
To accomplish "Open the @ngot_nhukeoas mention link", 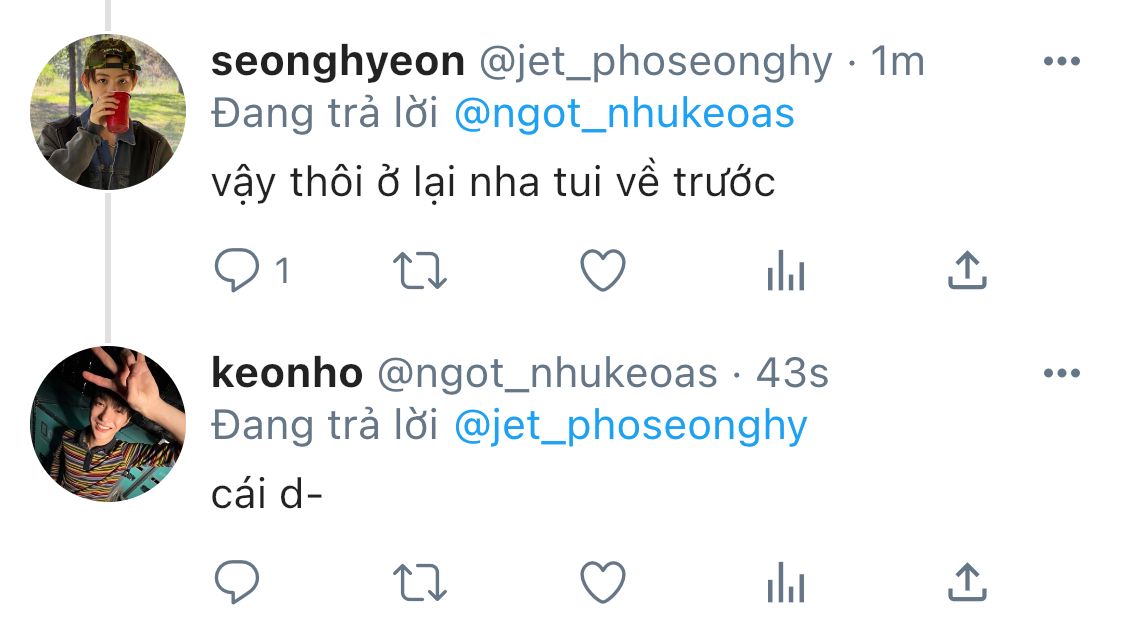I will click(x=624, y=114).
